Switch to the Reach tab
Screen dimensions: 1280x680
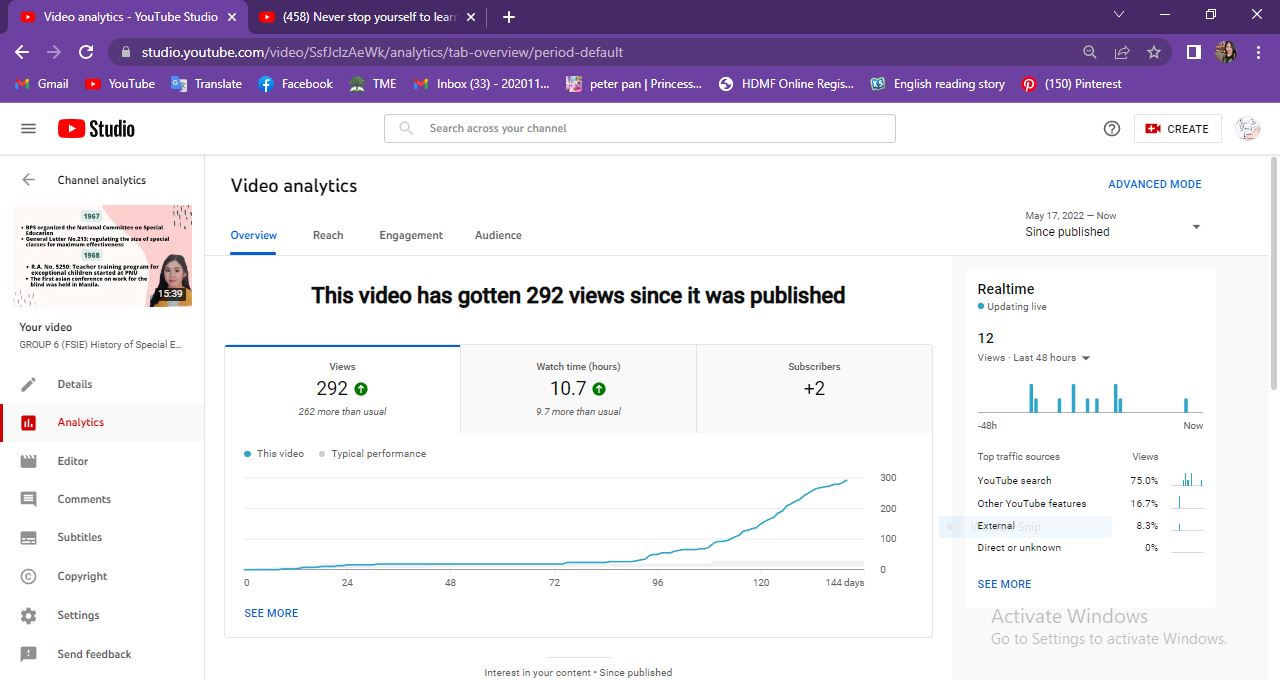click(x=328, y=236)
